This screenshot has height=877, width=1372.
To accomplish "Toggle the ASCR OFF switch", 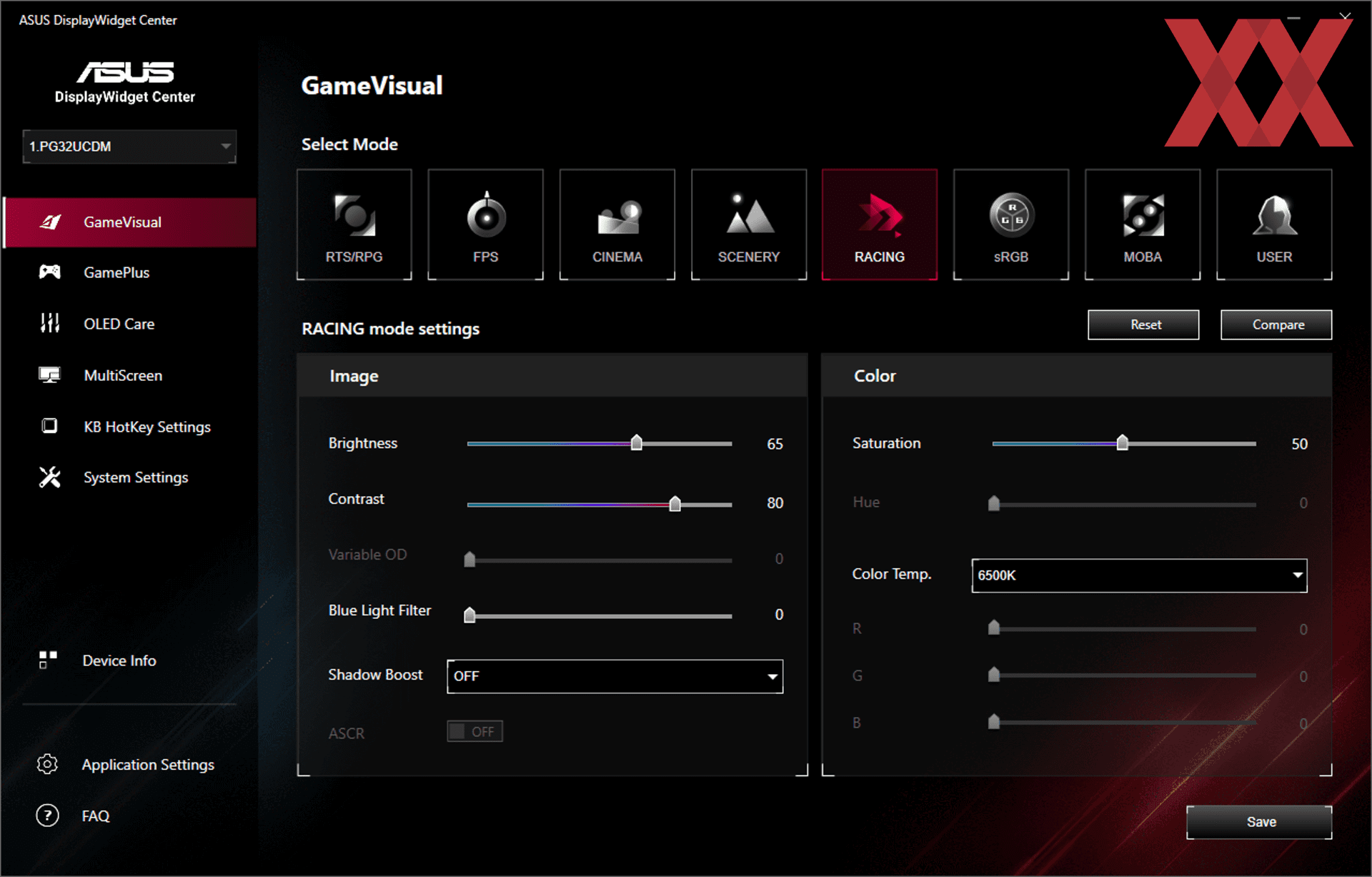I will pyautogui.click(x=475, y=731).
